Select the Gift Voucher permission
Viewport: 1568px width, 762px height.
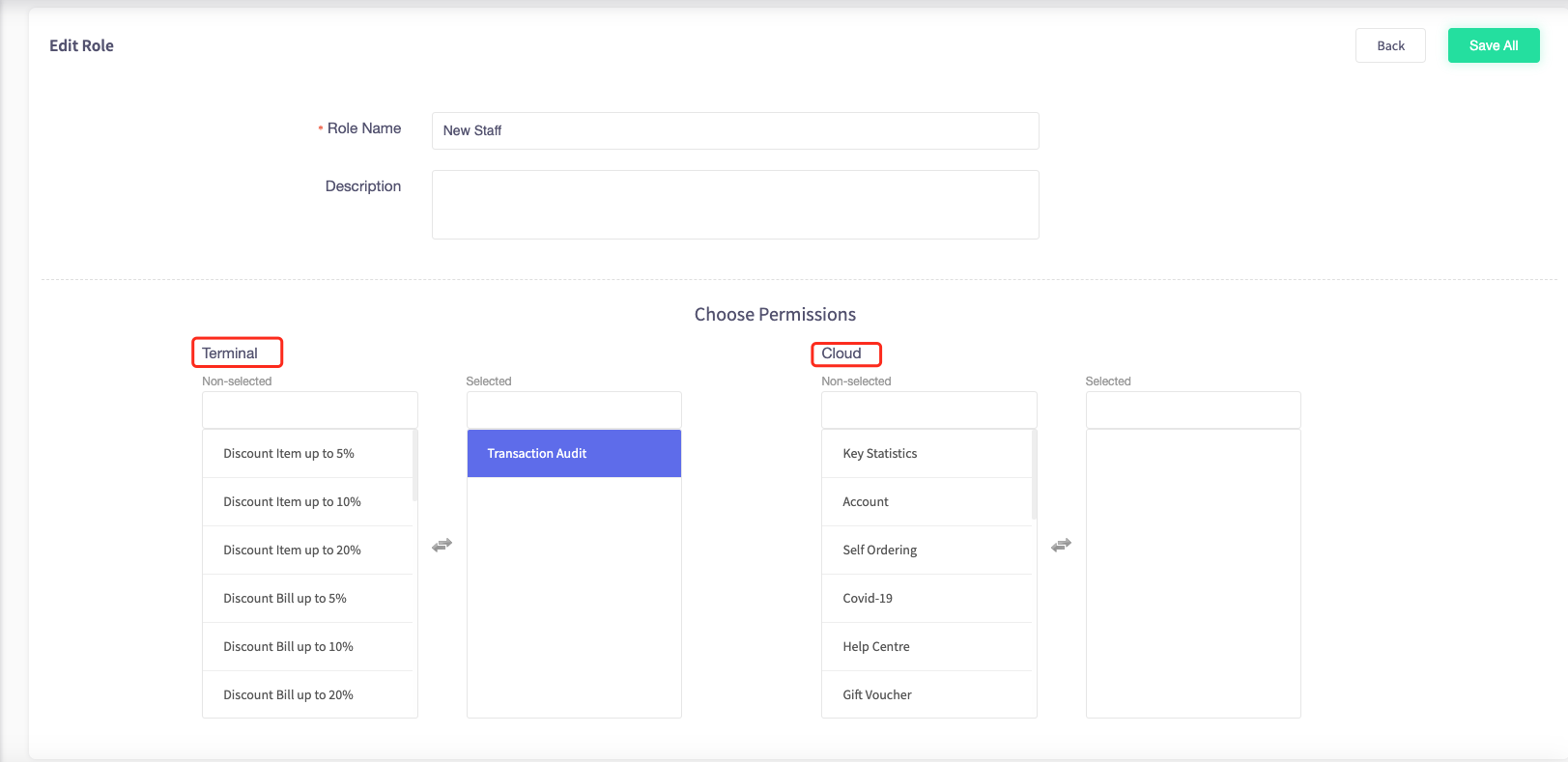927,694
